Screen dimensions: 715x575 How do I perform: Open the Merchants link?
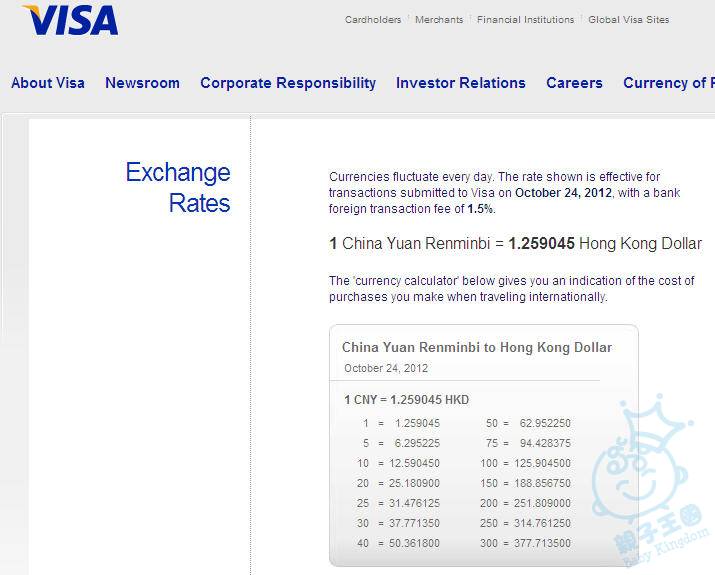coord(439,20)
